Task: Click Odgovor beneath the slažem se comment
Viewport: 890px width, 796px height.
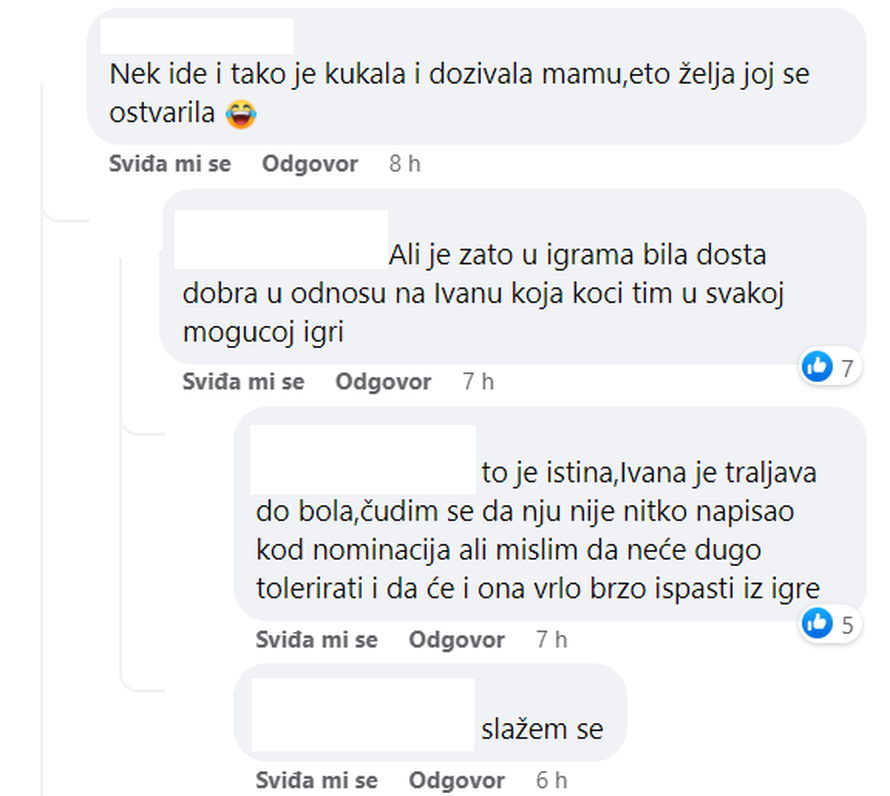Action: 456,780
